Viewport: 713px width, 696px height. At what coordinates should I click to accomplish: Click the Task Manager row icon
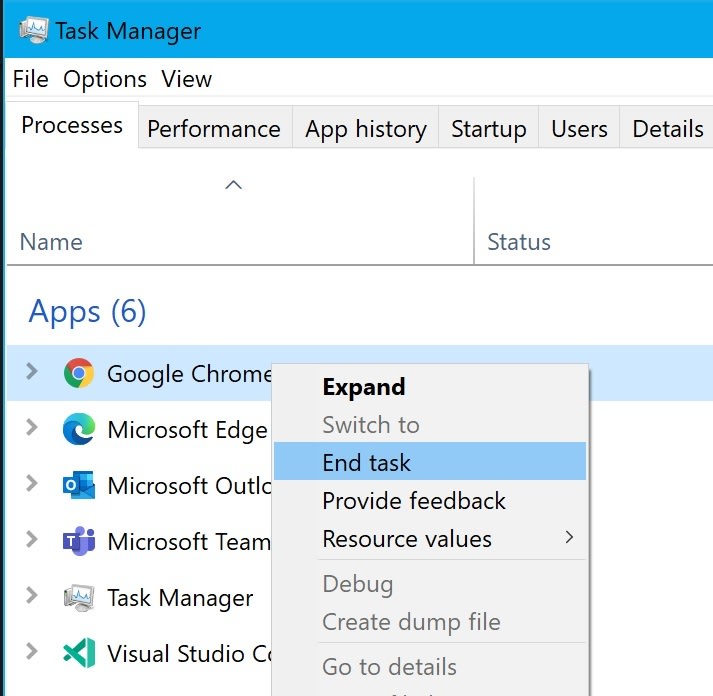pyautogui.click(x=79, y=597)
